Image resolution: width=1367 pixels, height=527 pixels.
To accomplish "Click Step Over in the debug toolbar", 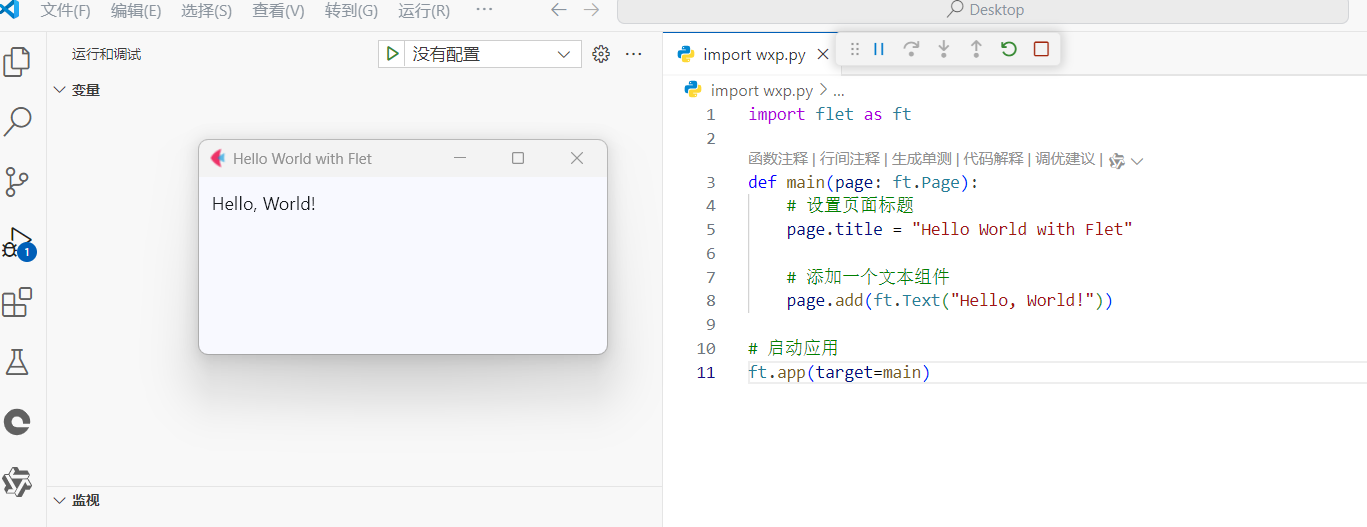I will pyautogui.click(x=911, y=49).
